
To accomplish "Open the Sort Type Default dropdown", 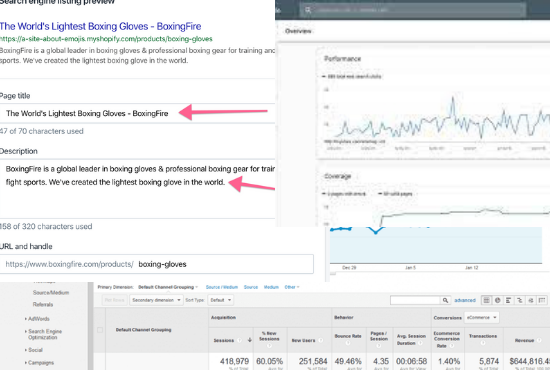I will click(x=221, y=300).
